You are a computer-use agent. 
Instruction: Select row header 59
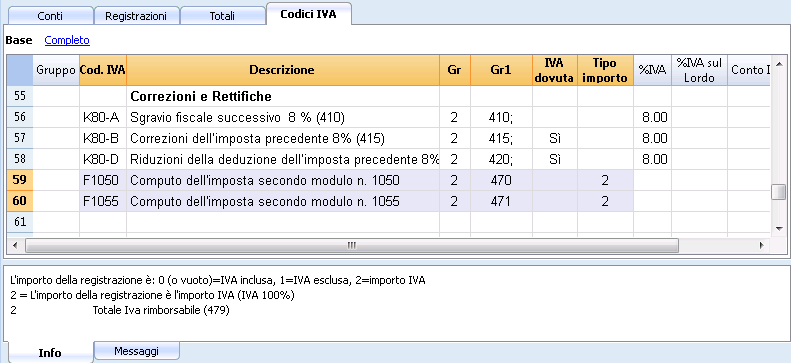19,180
